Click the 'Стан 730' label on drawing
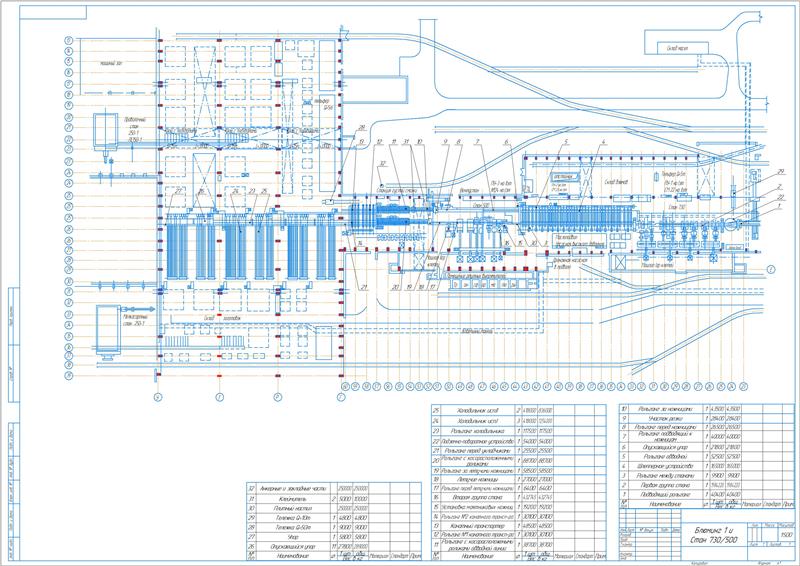800x566 pixels. point(677,207)
